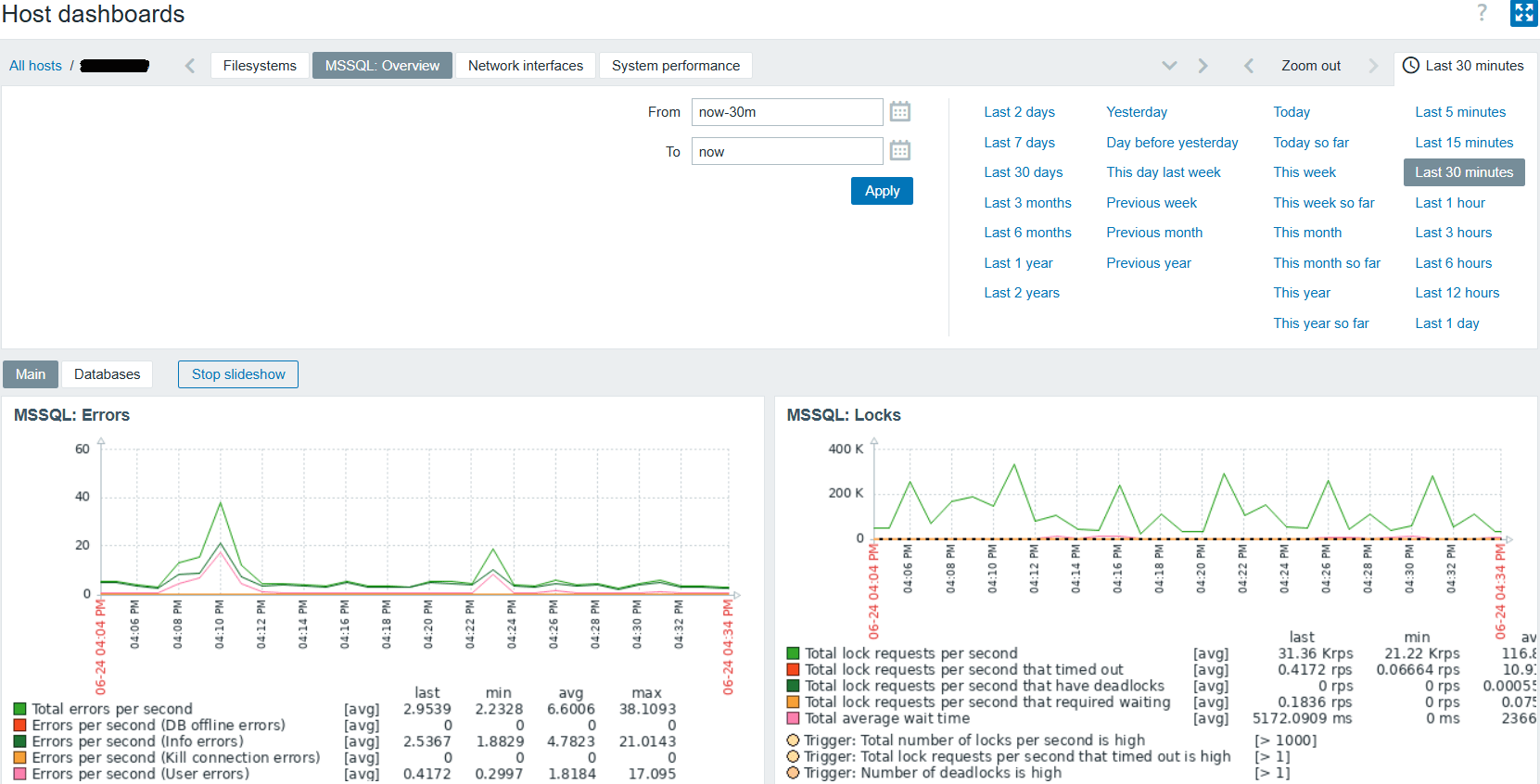Viewport: 1540px width, 784px height.
Task: Click the All hosts breadcrumb link
Action: (x=35, y=66)
